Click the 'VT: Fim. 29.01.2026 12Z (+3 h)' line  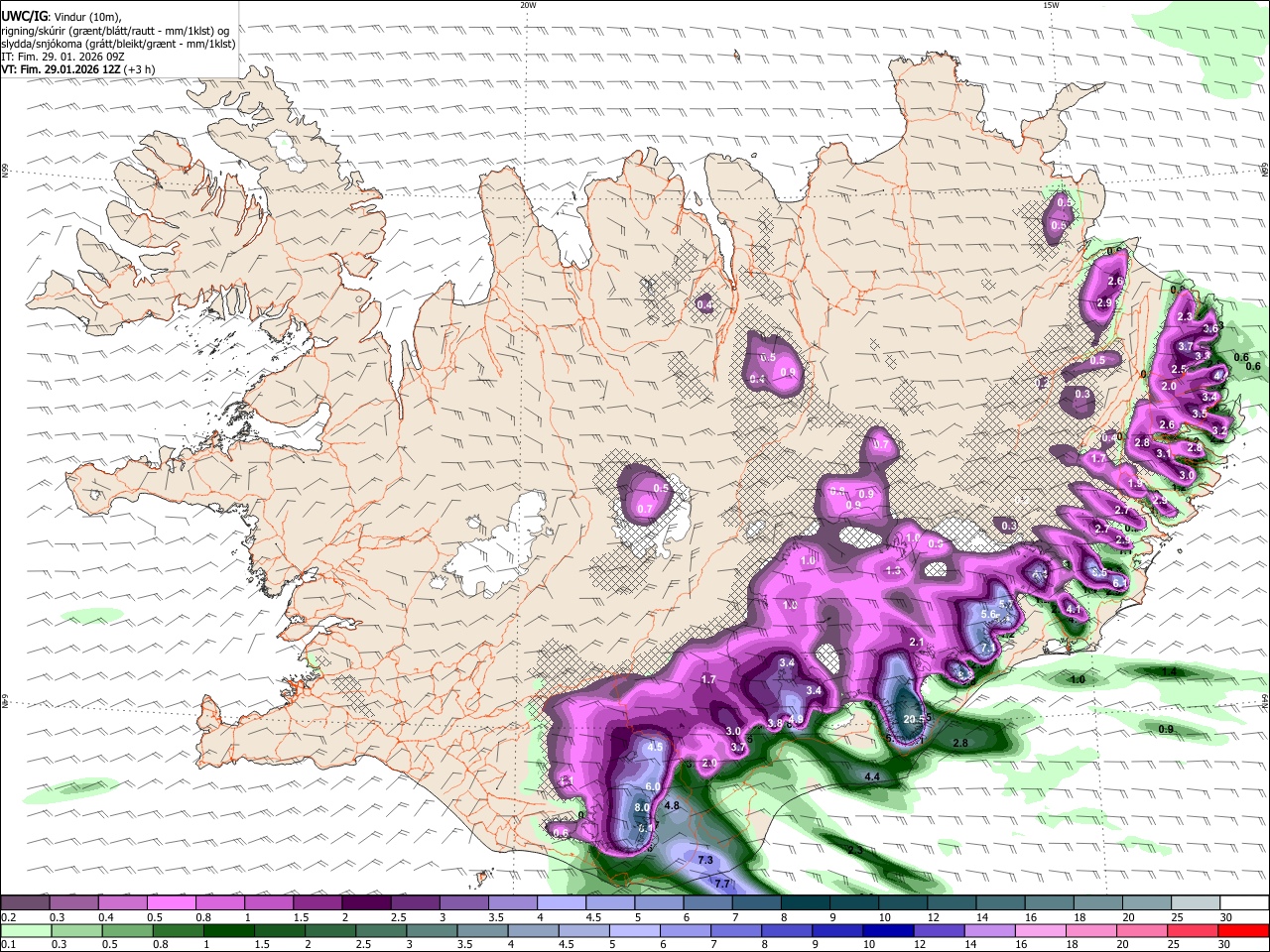click(76, 70)
